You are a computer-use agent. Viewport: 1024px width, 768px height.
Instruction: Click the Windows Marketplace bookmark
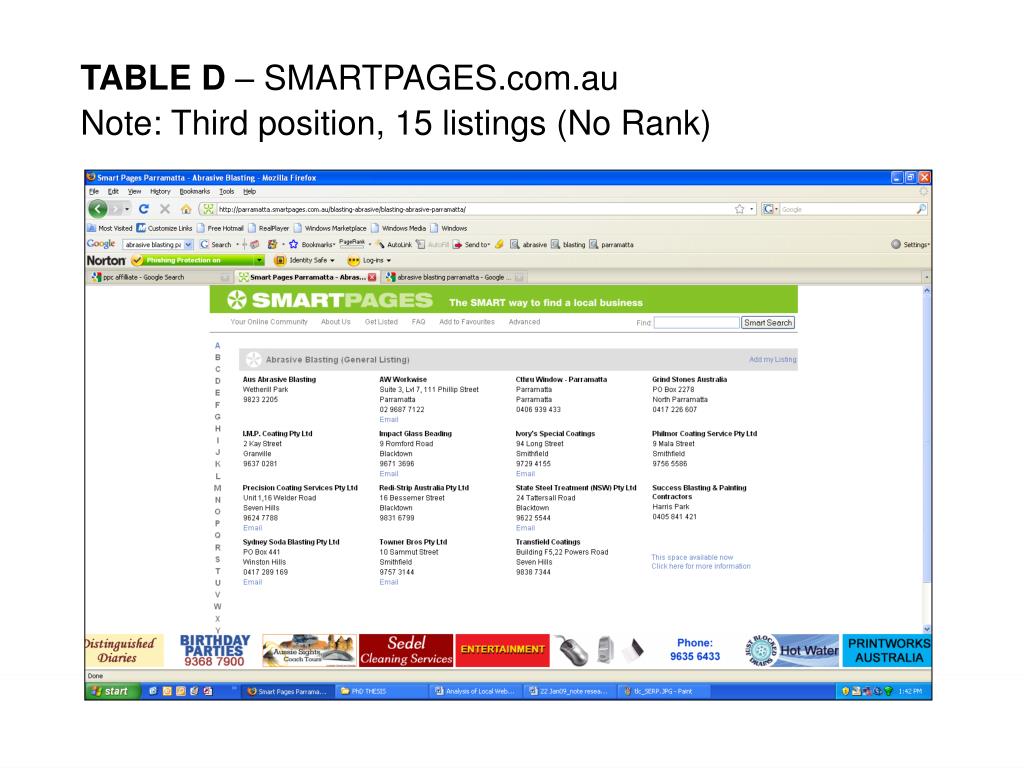(x=330, y=228)
